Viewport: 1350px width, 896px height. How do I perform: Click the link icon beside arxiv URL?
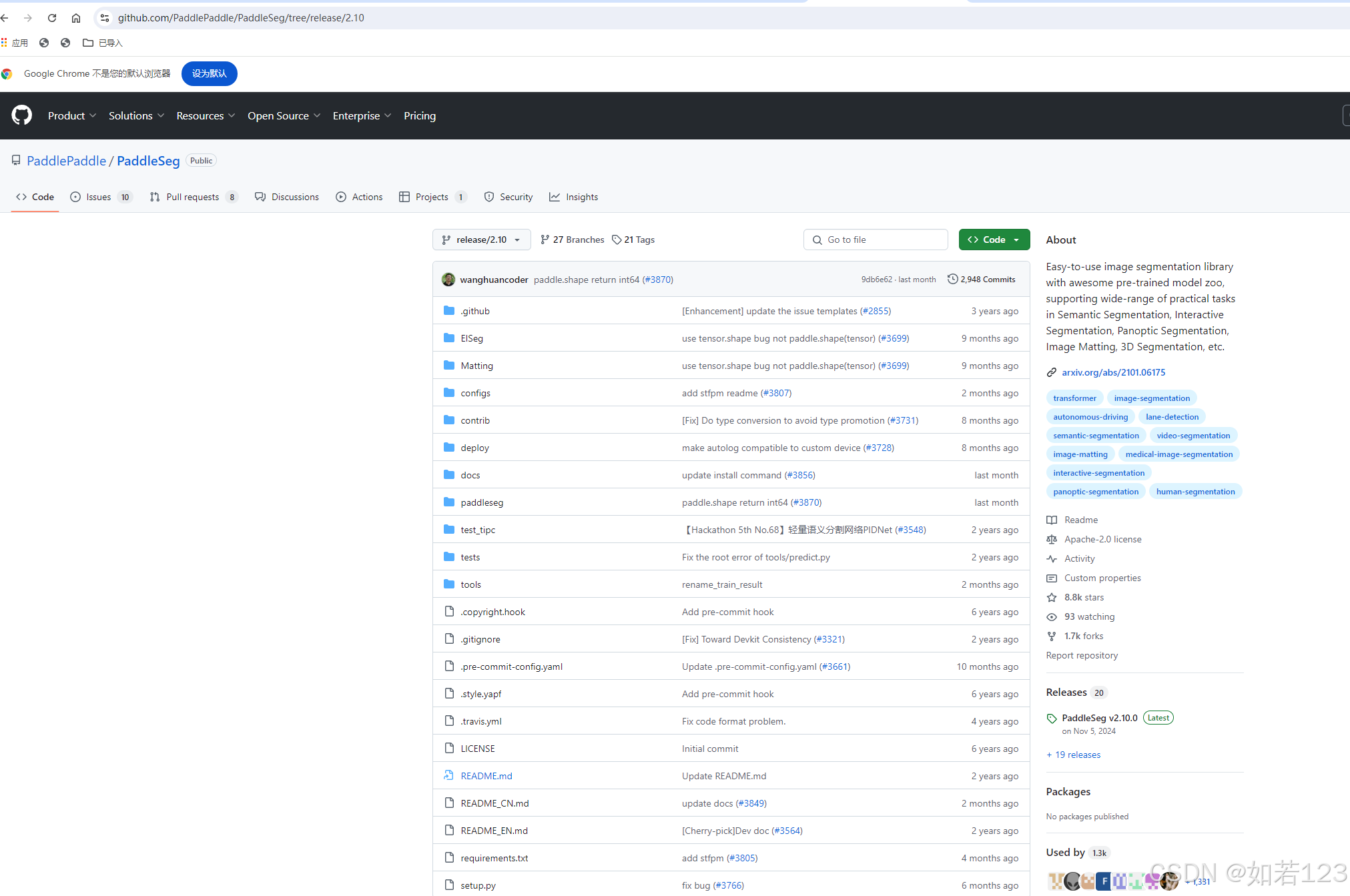1052,372
